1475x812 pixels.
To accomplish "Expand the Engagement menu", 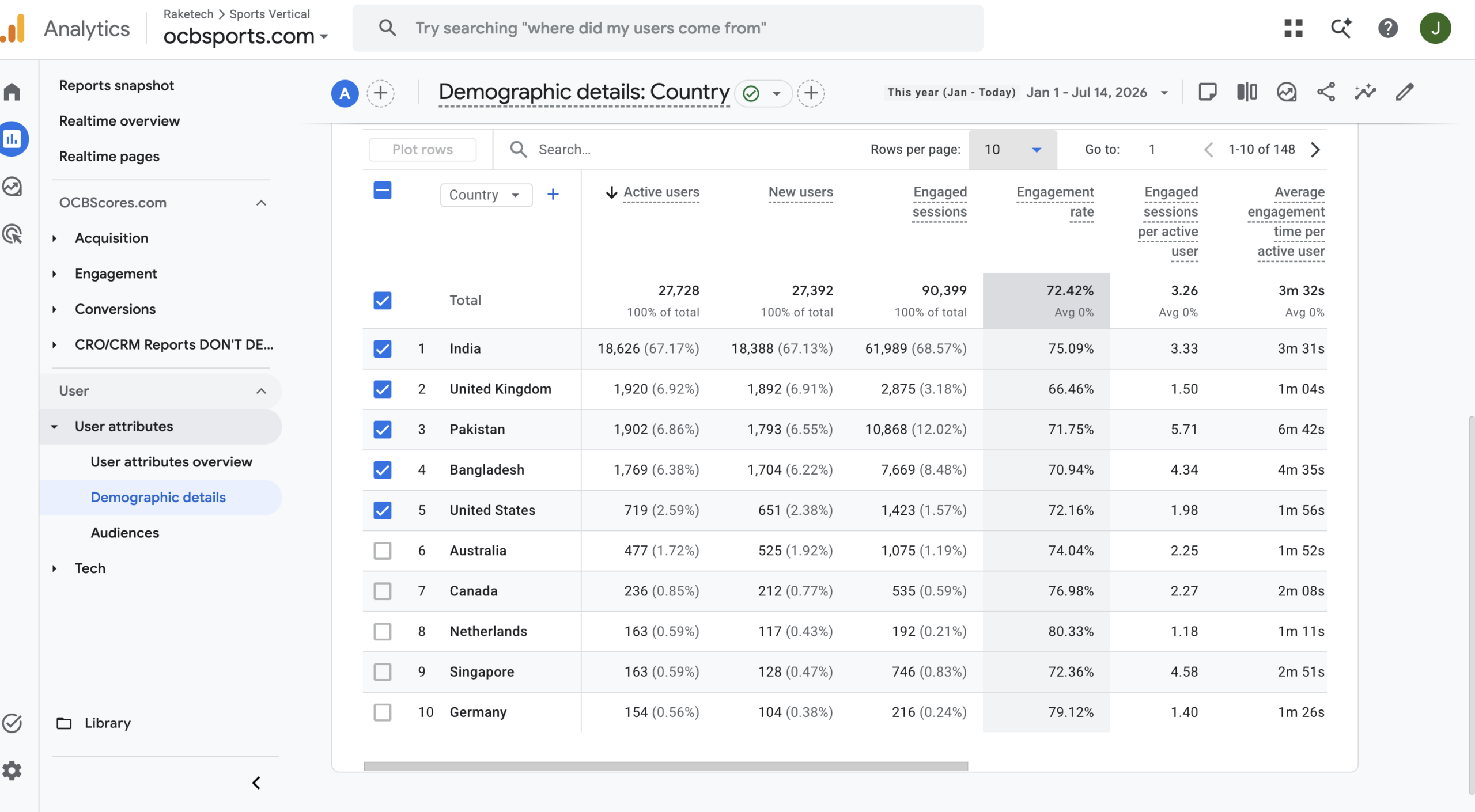I will pyautogui.click(x=55, y=274).
